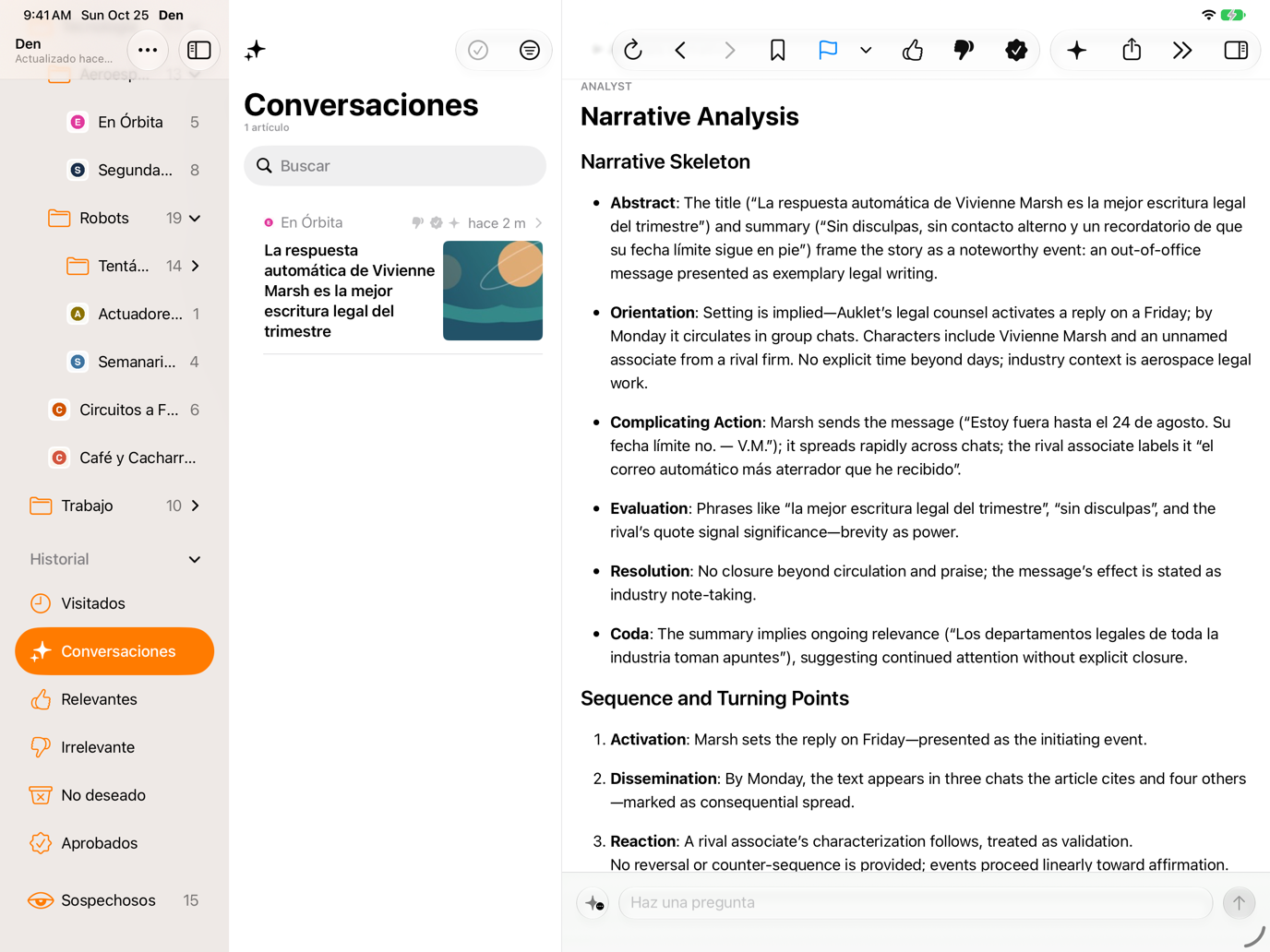Collapse the Historial section
This screenshot has height=952, width=1270.
(x=195, y=560)
